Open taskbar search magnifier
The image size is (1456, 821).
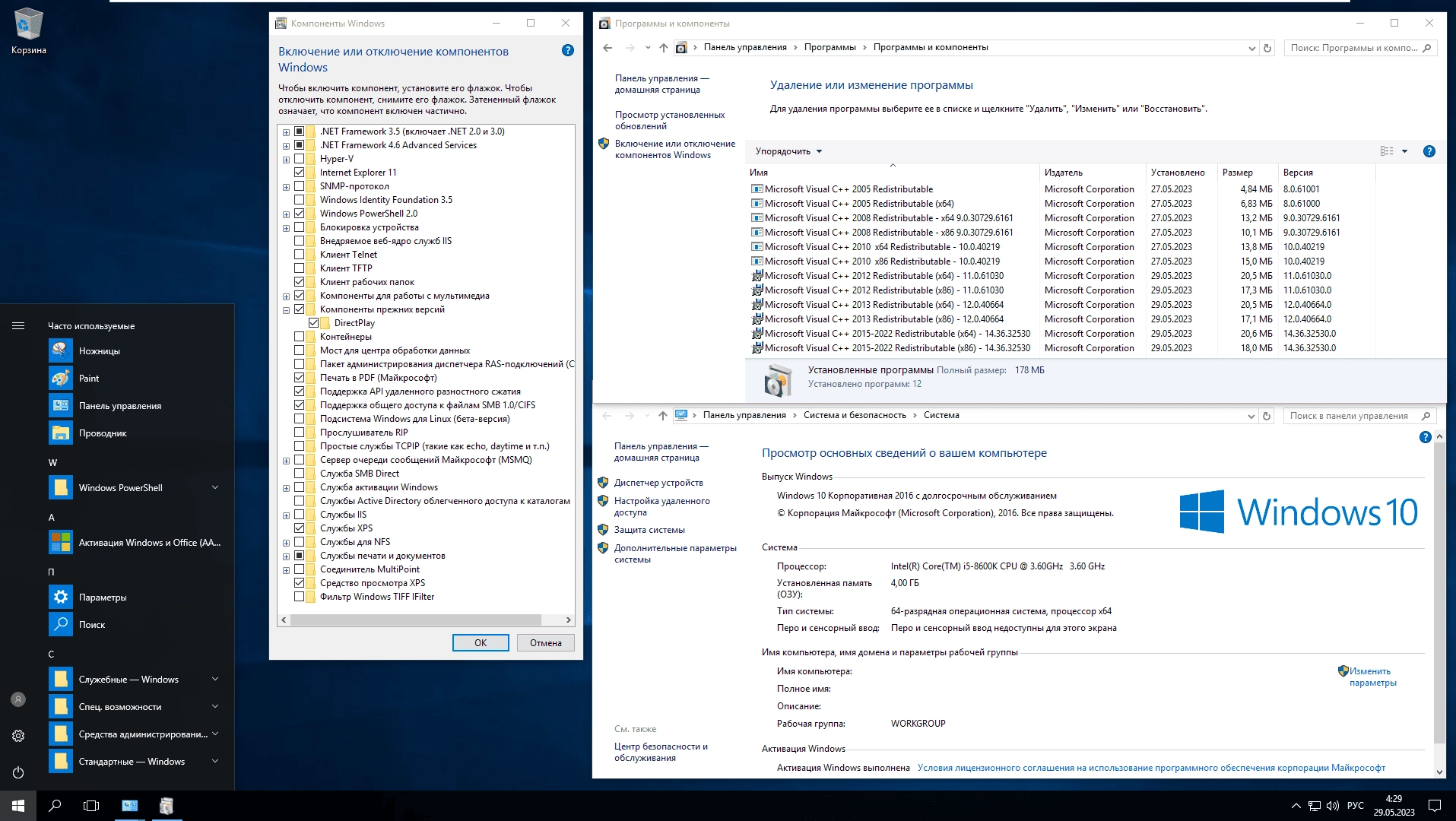(55, 806)
